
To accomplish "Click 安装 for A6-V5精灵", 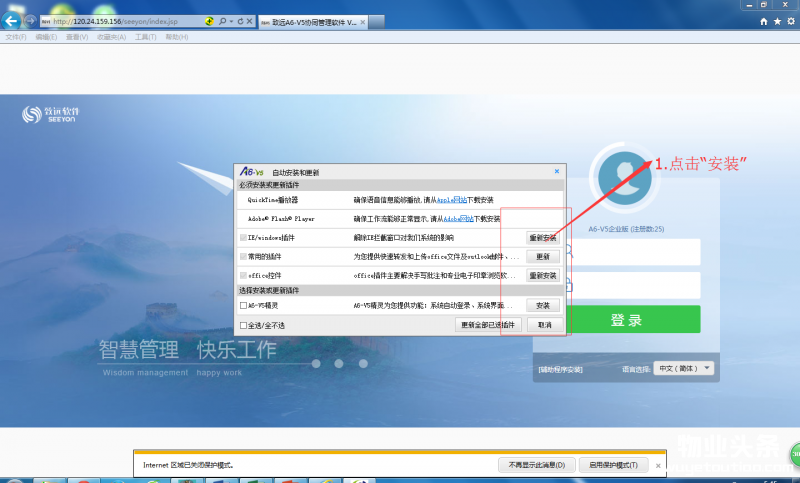I will click(x=542, y=306).
